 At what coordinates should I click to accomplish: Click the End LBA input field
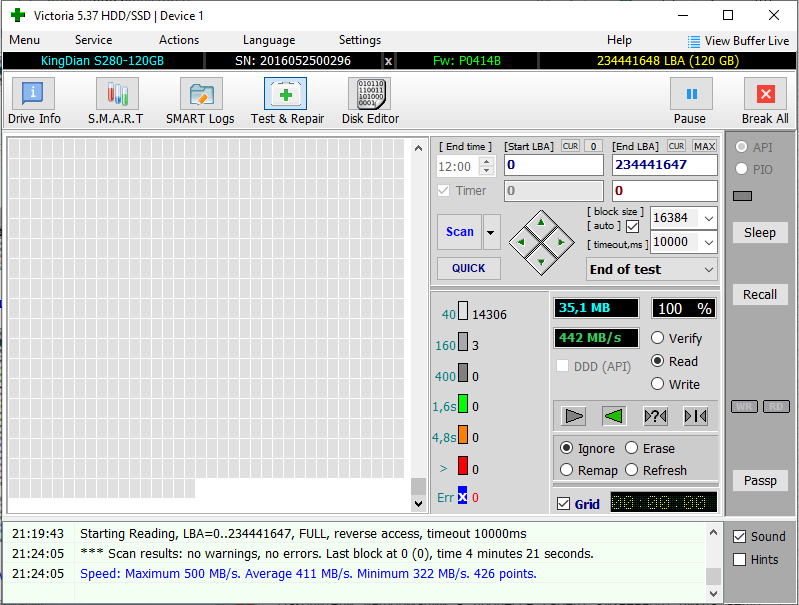(664, 165)
